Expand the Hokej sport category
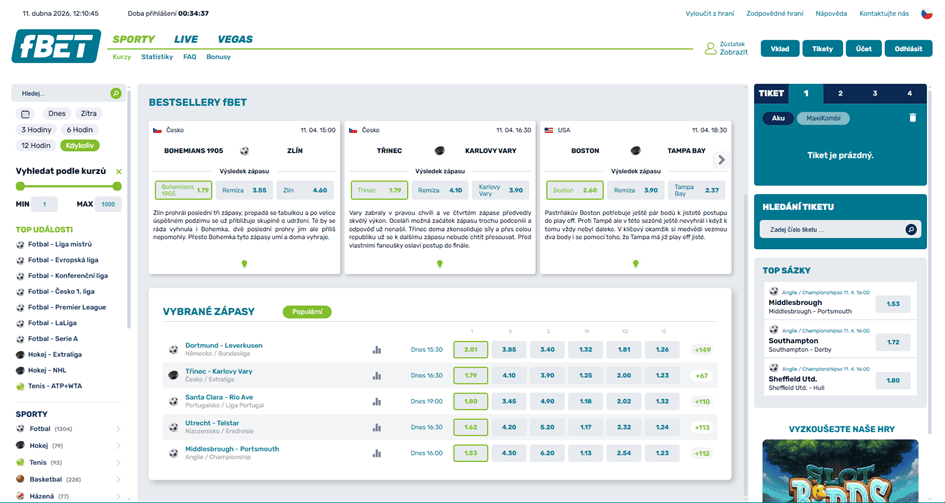The image size is (945, 503). pyautogui.click(x=118, y=446)
